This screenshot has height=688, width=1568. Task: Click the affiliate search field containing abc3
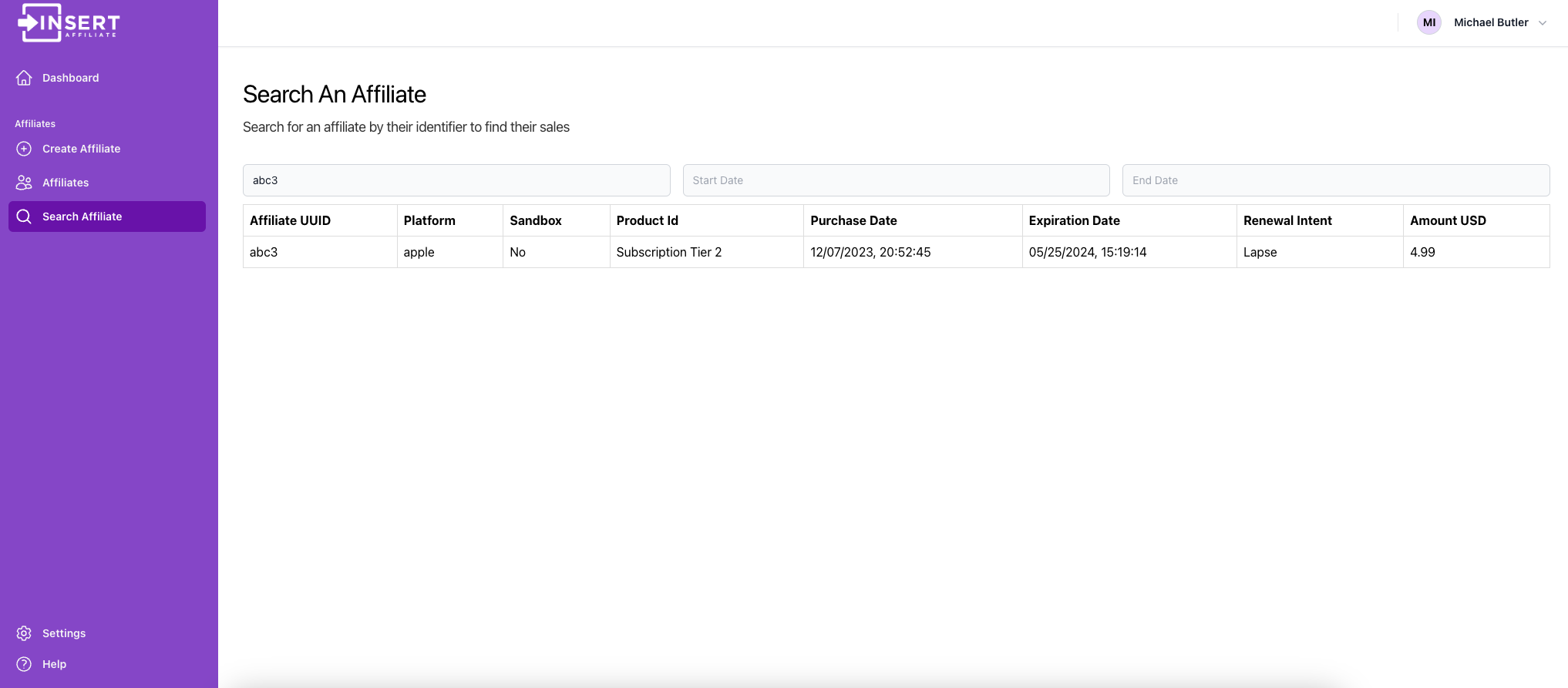[456, 180]
